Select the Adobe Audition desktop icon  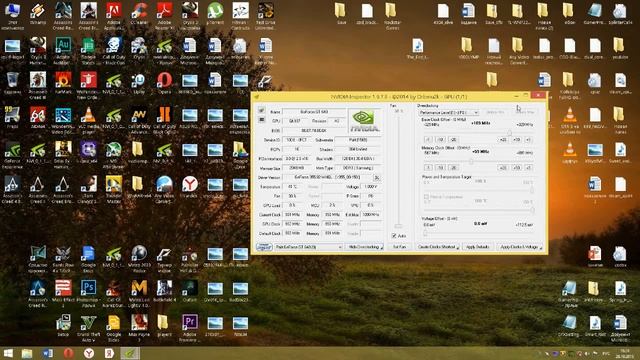click(63, 50)
